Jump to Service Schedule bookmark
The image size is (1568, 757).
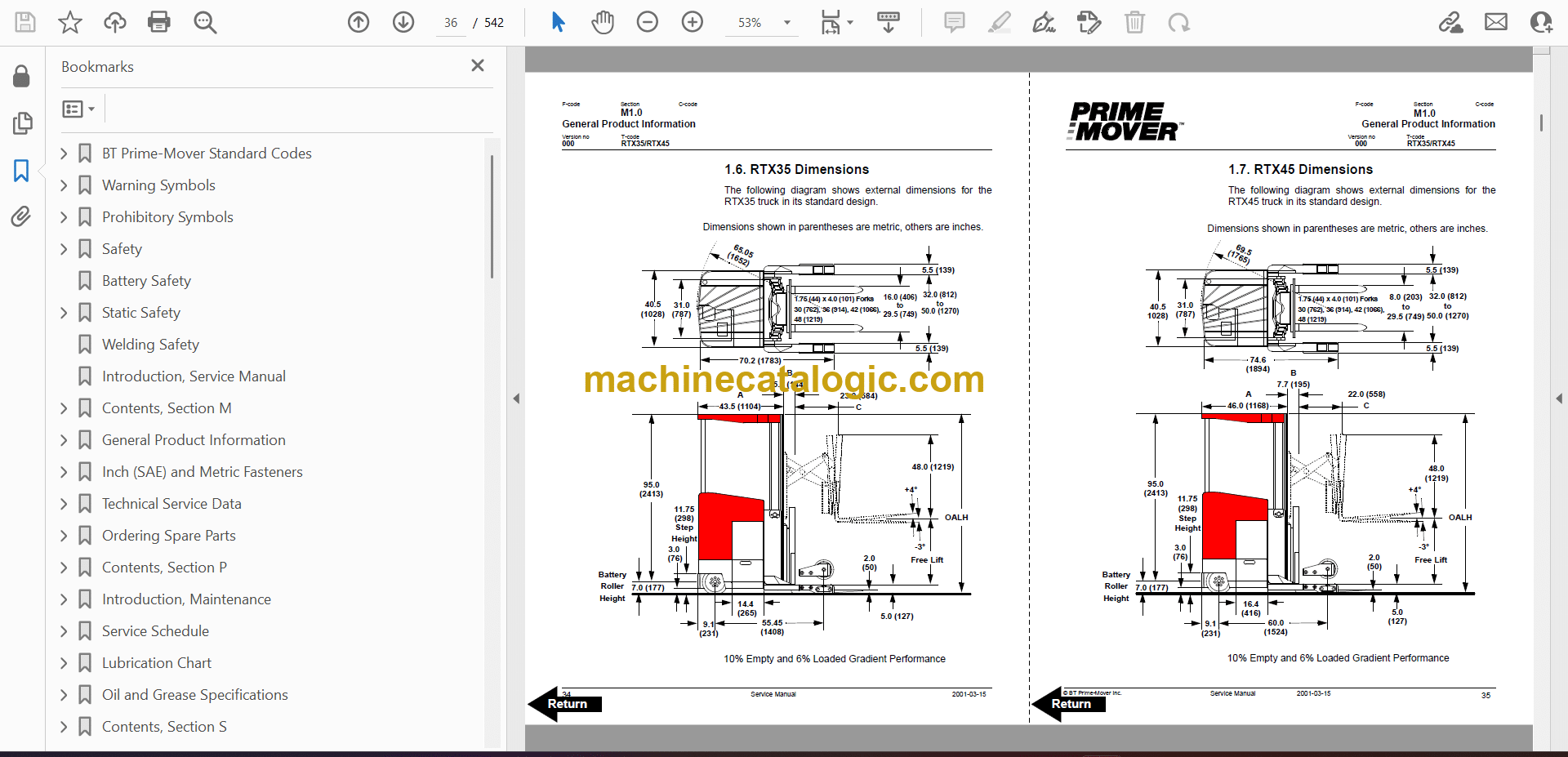click(155, 631)
